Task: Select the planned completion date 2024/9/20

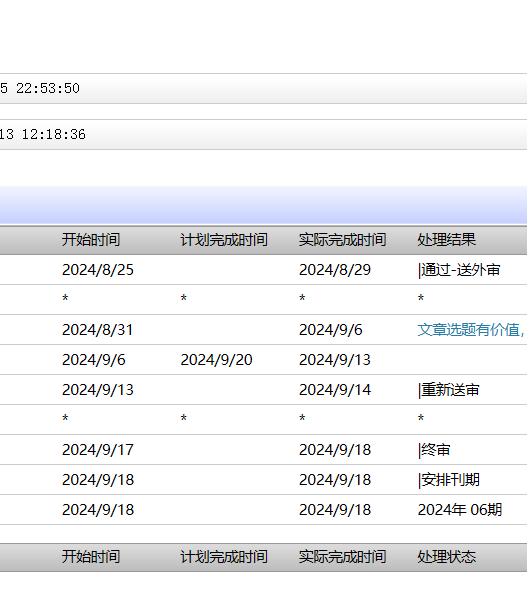Action: (216, 360)
